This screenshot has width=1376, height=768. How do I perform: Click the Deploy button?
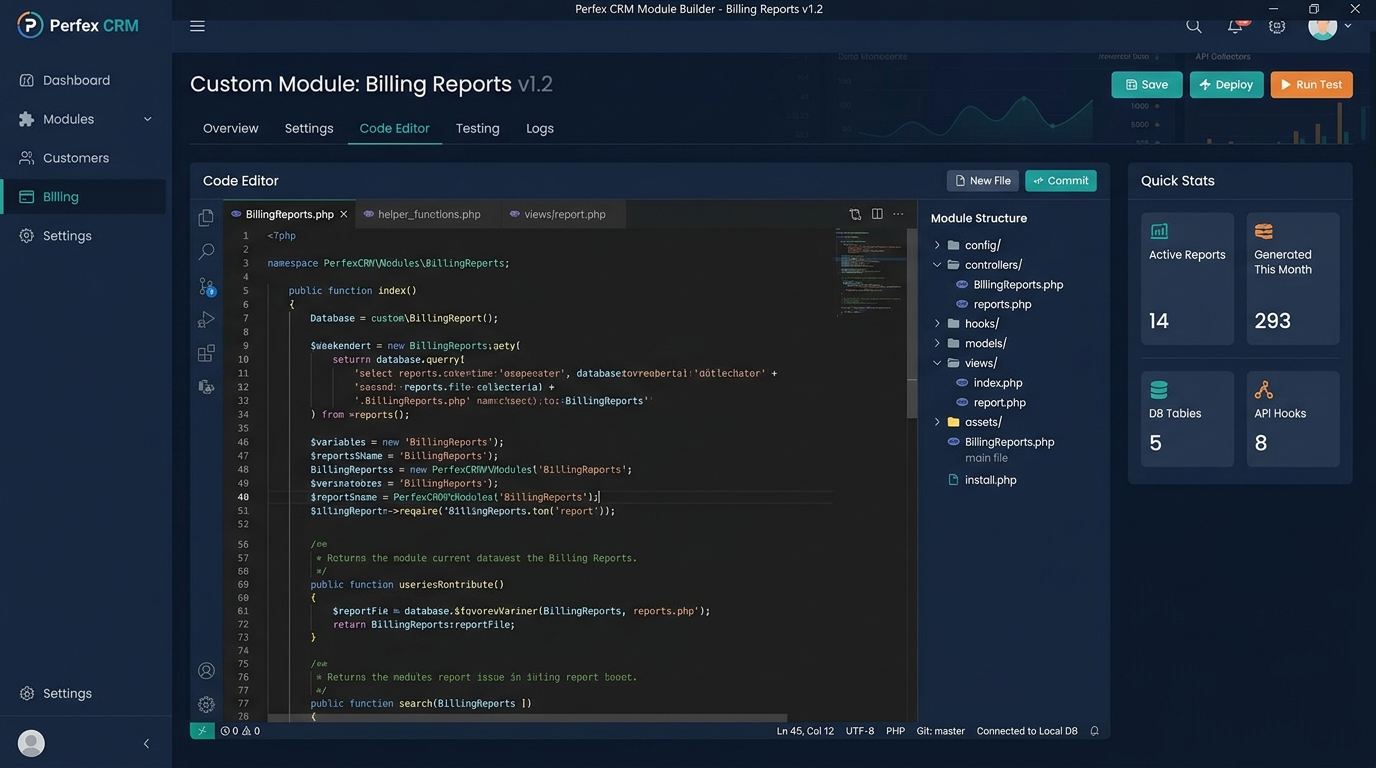point(1226,85)
